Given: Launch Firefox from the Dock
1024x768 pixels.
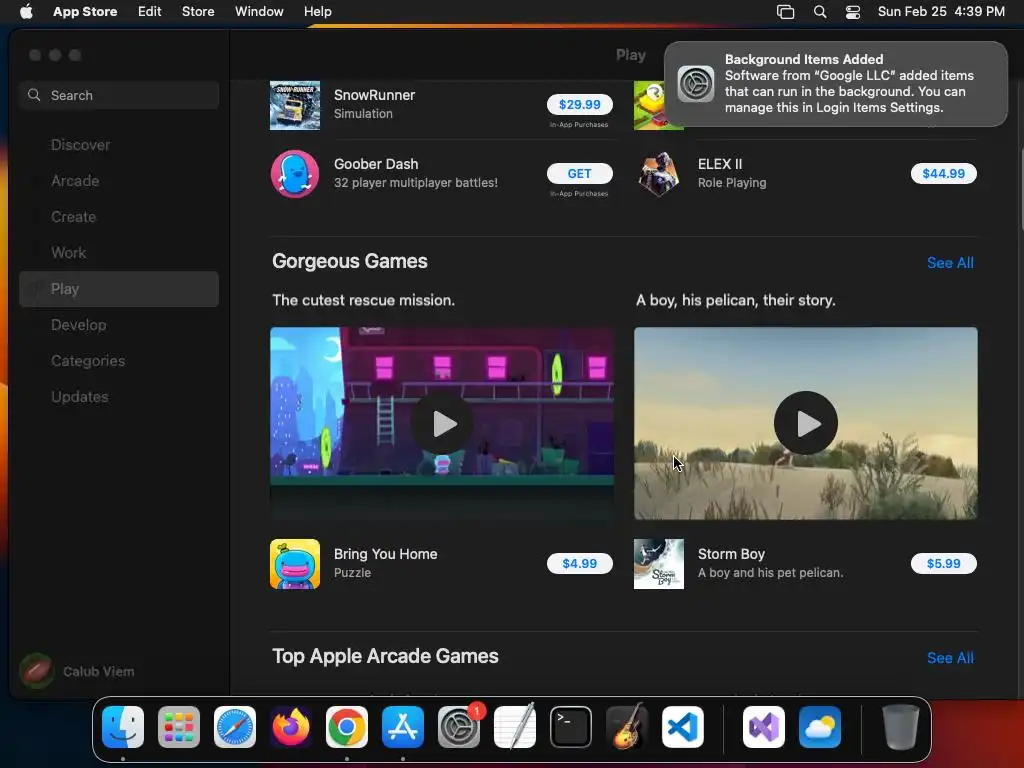Looking at the screenshot, I should (x=291, y=727).
